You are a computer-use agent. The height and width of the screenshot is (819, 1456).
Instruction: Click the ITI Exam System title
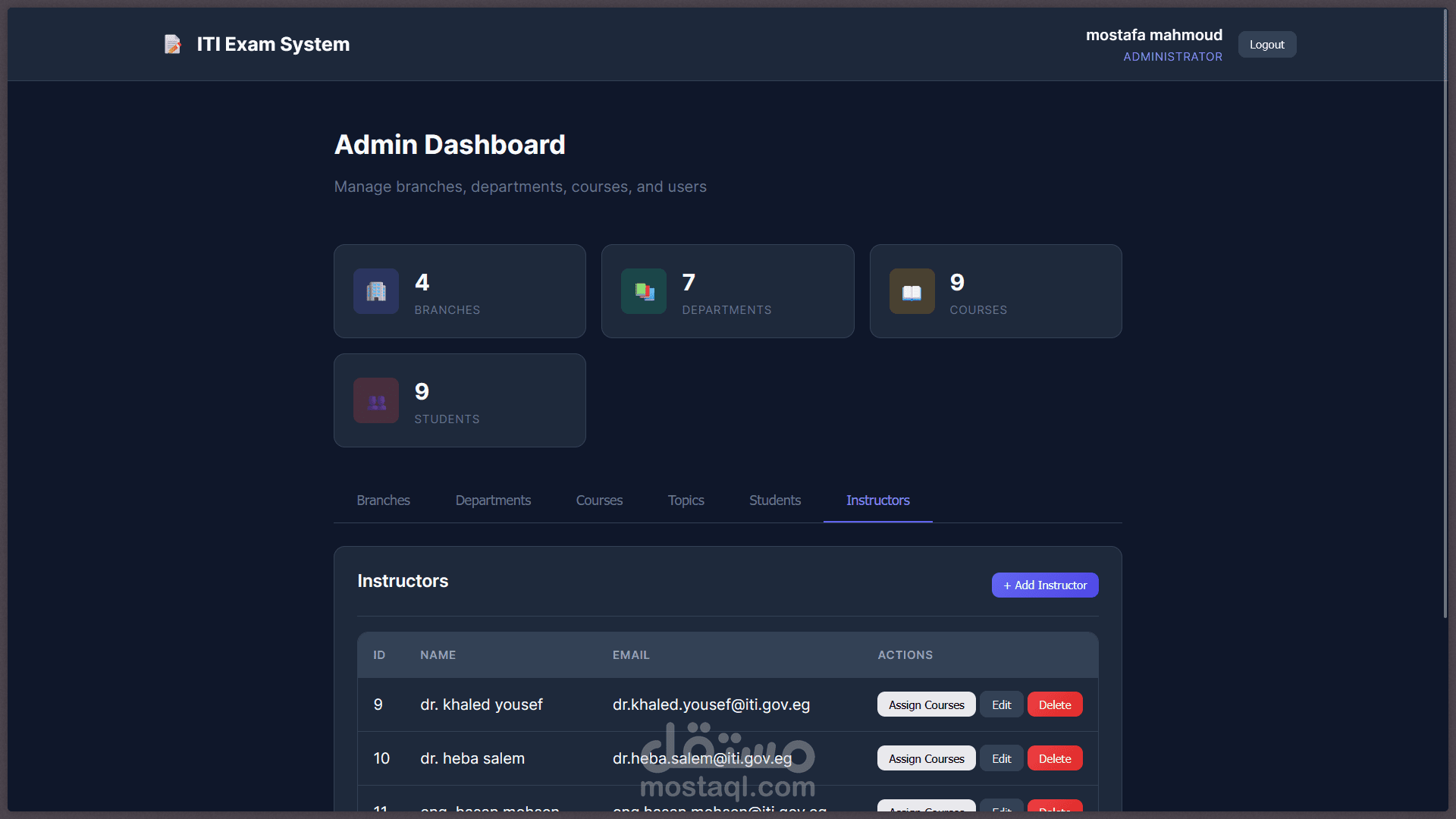coord(273,45)
